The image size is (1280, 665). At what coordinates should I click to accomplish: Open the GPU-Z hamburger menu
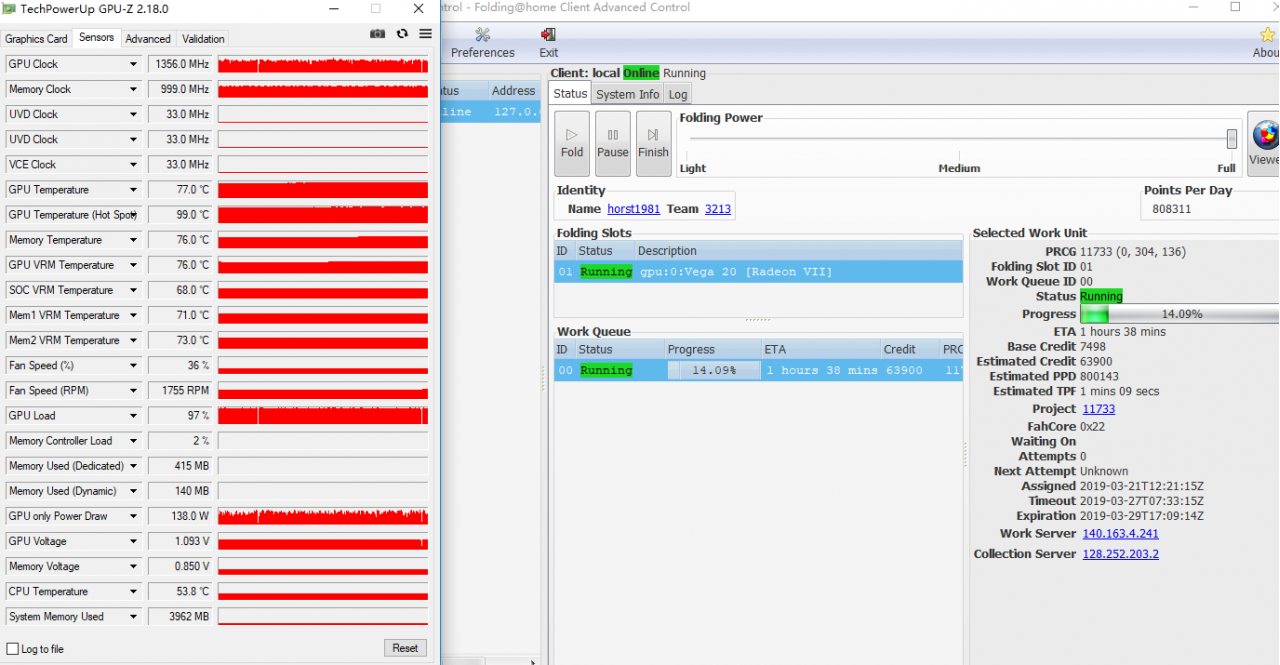425,33
